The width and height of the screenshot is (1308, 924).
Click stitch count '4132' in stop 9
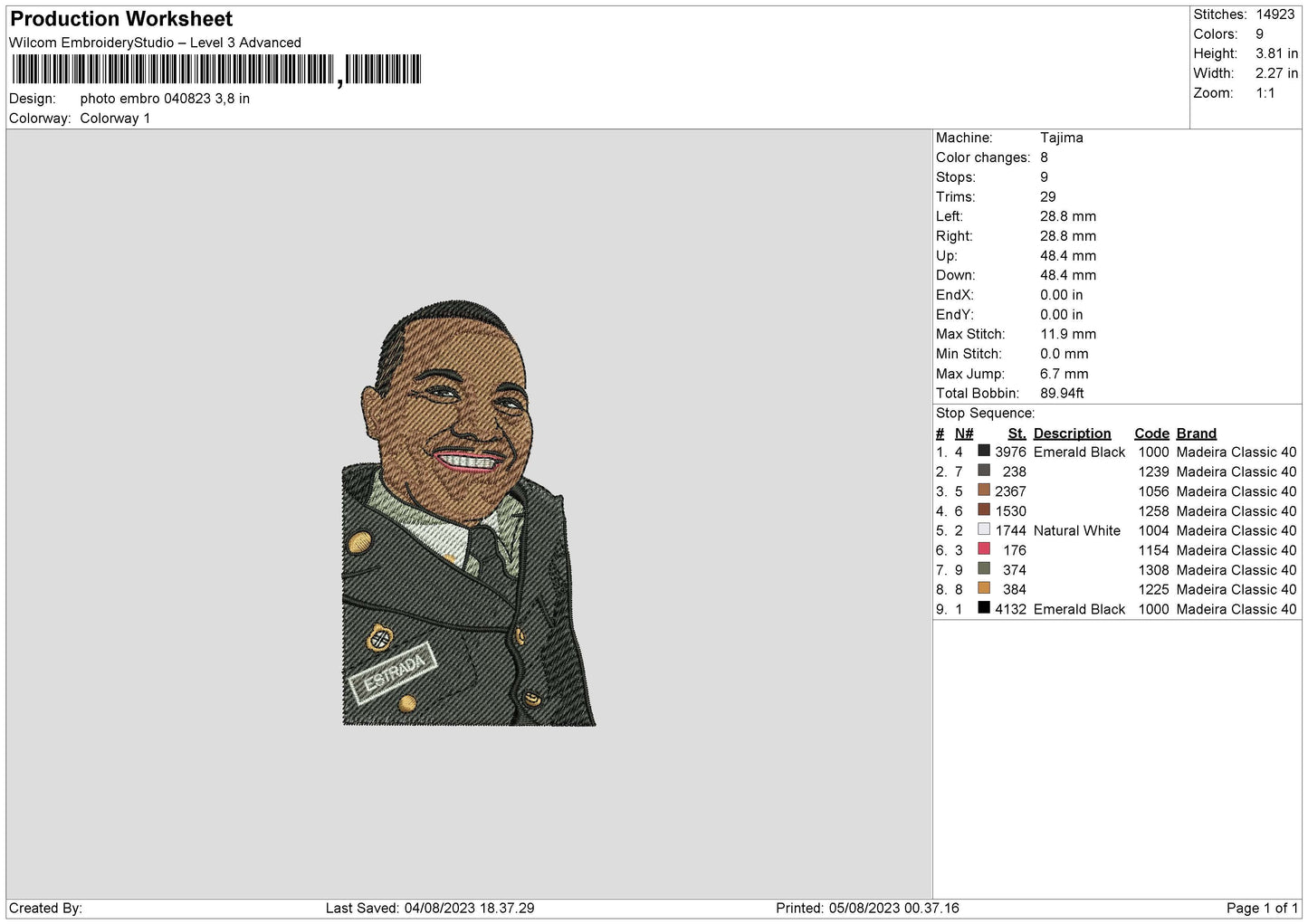pos(1010,610)
